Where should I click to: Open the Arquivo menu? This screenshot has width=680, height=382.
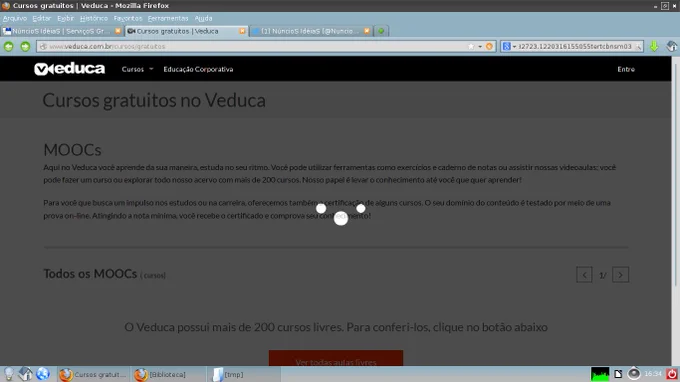[x=15, y=18]
